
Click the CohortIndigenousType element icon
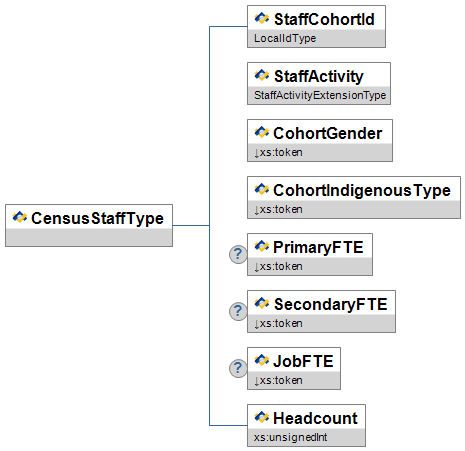262,189
